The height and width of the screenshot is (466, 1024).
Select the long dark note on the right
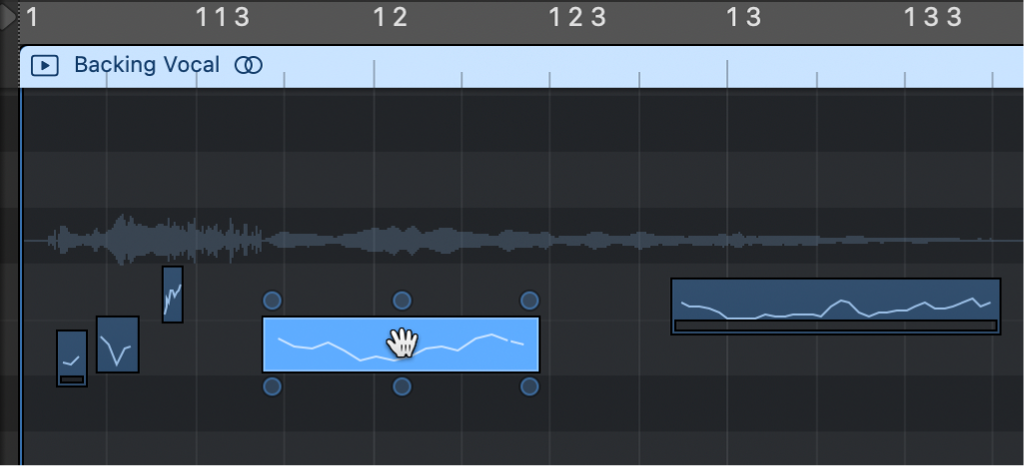tap(835, 304)
